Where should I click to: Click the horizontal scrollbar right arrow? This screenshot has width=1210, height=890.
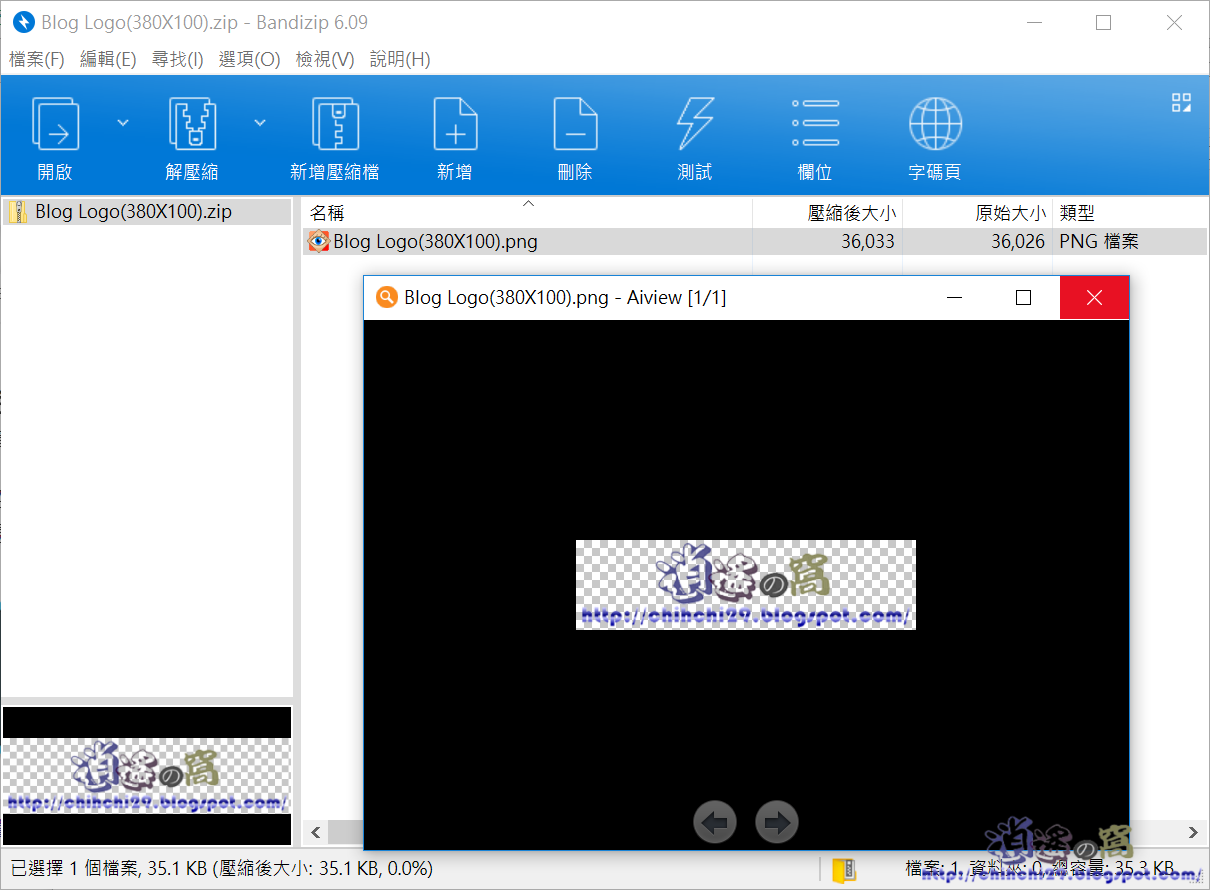click(x=1193, y=832)
